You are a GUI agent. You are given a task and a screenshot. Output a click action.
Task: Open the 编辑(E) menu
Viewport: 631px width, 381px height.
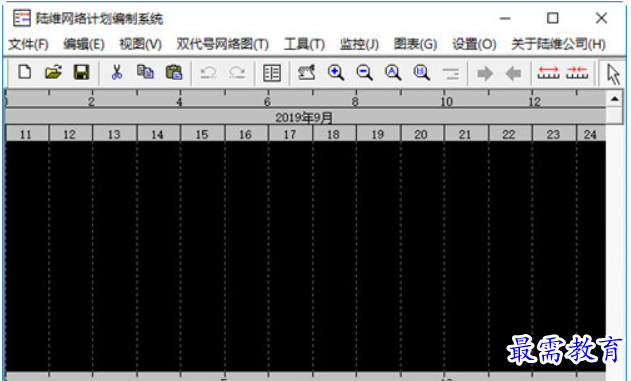coord(84,44)
